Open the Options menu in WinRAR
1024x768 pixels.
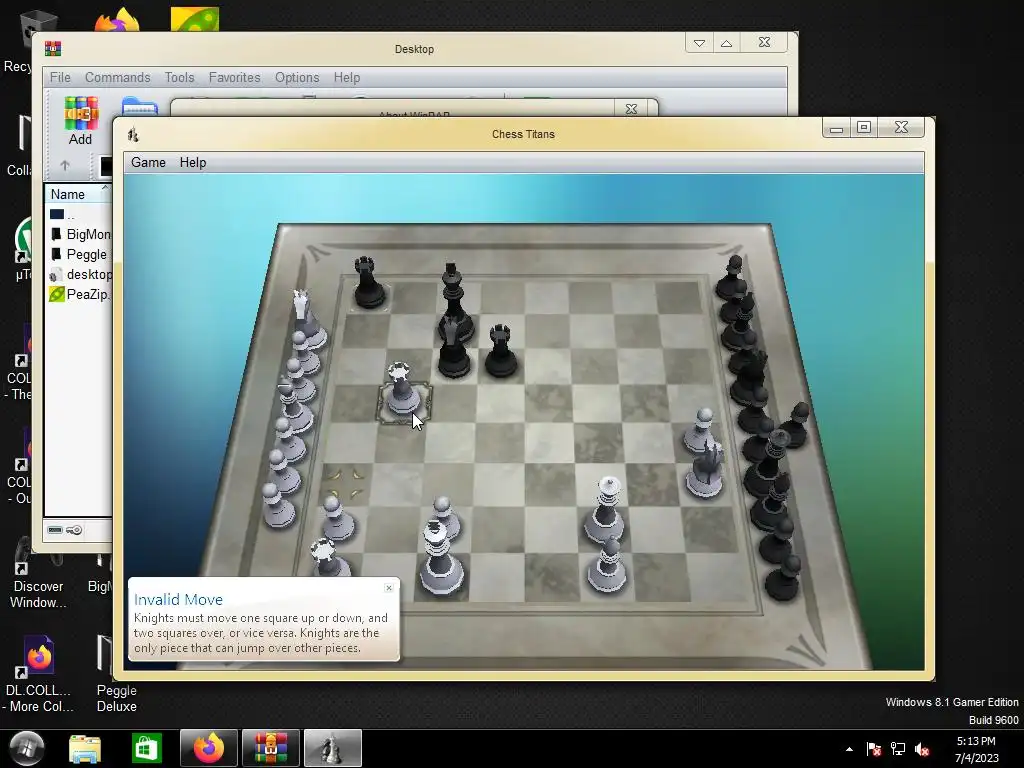[297, 78]
